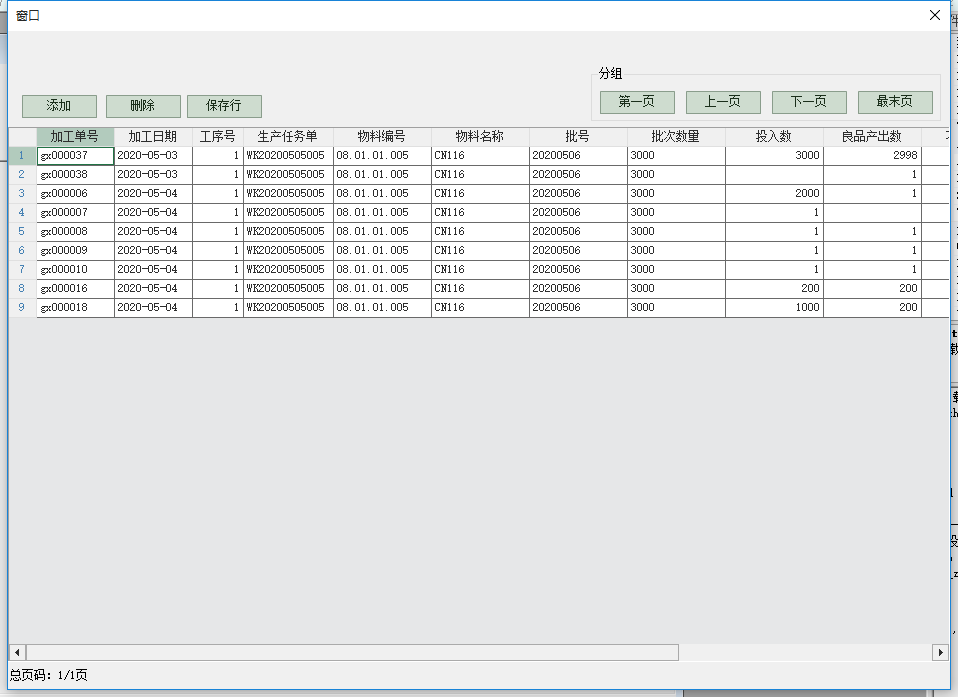Click the 添加 button
Viewport: 958px width, 697px height.
[59, 106]
